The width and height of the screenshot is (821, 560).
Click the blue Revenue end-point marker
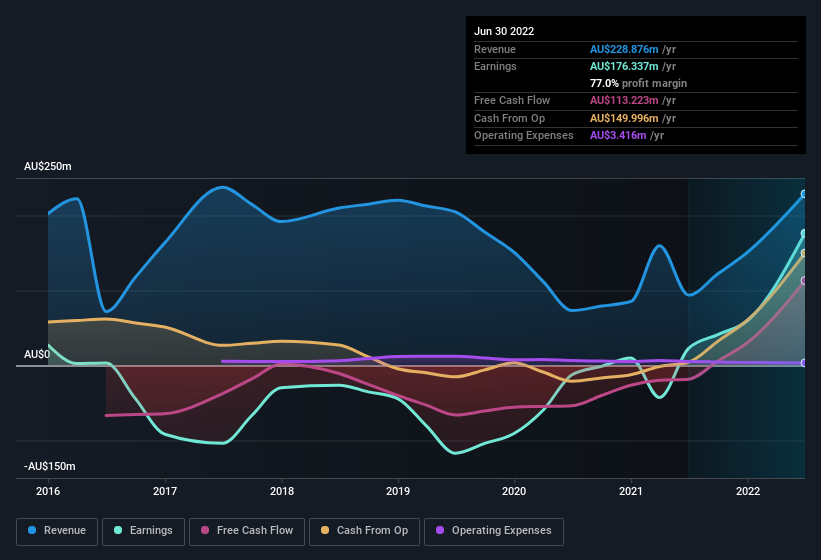tap(804, 194)
